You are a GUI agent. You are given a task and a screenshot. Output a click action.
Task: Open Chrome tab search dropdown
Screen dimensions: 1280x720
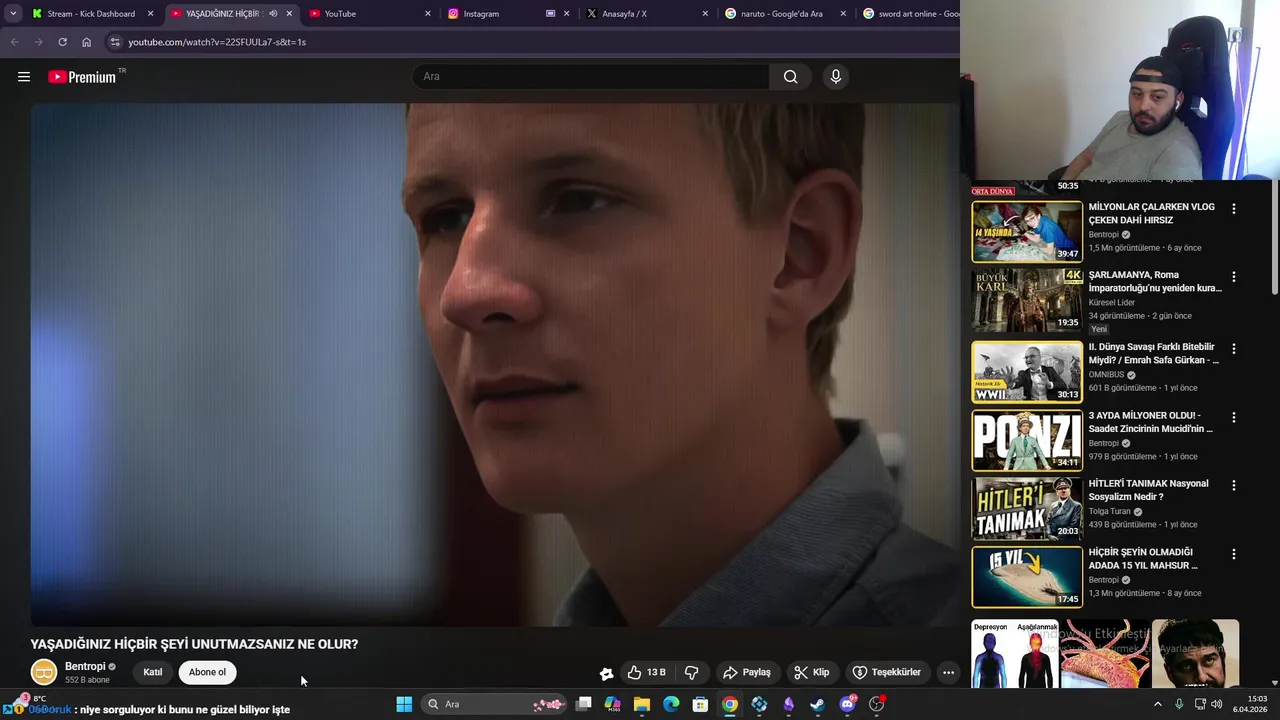(12, 14)
